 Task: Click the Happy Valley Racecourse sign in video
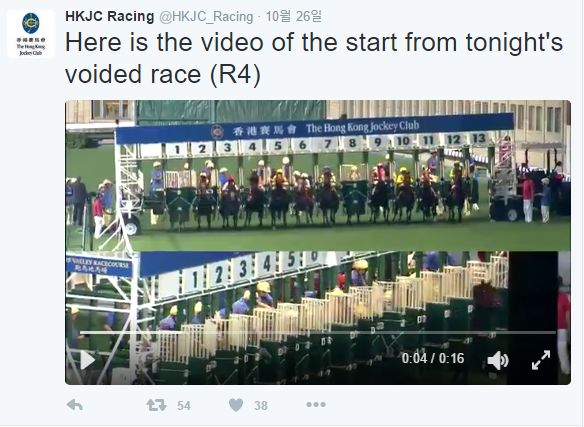(x=99, y=266)
